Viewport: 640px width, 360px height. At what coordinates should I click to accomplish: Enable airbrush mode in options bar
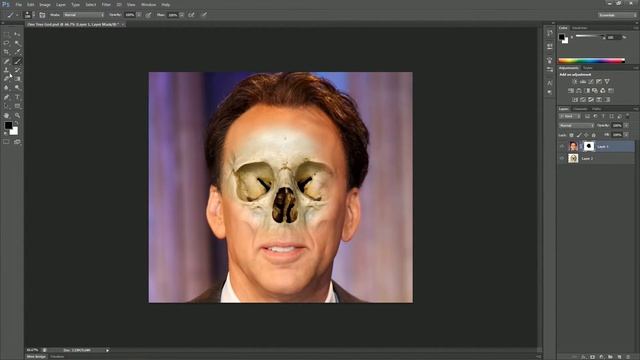point(191,15)
